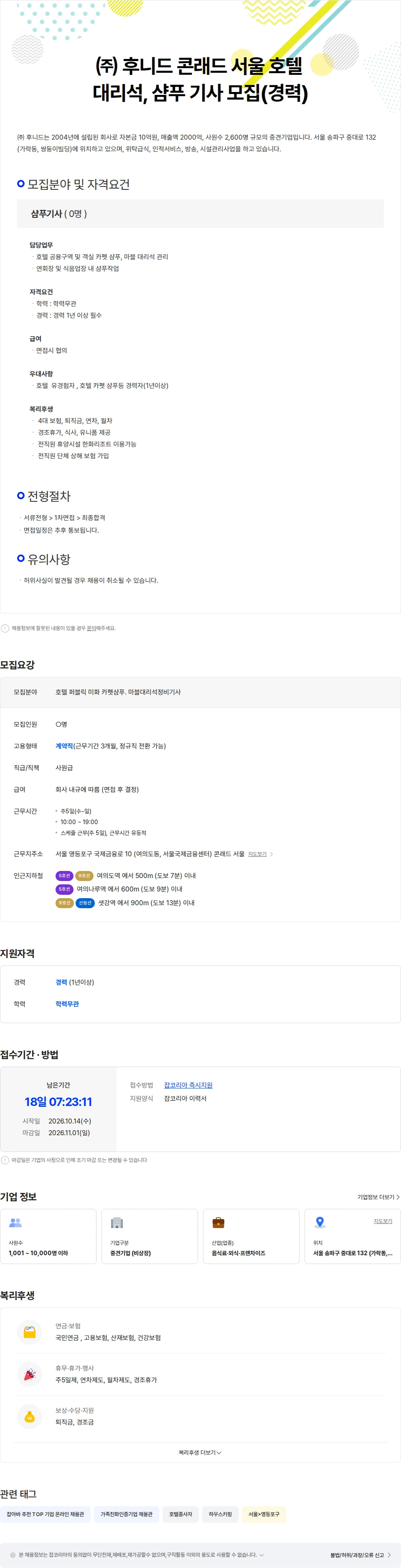Click the 신림선 badge beside 샛강역

[85, 903]
